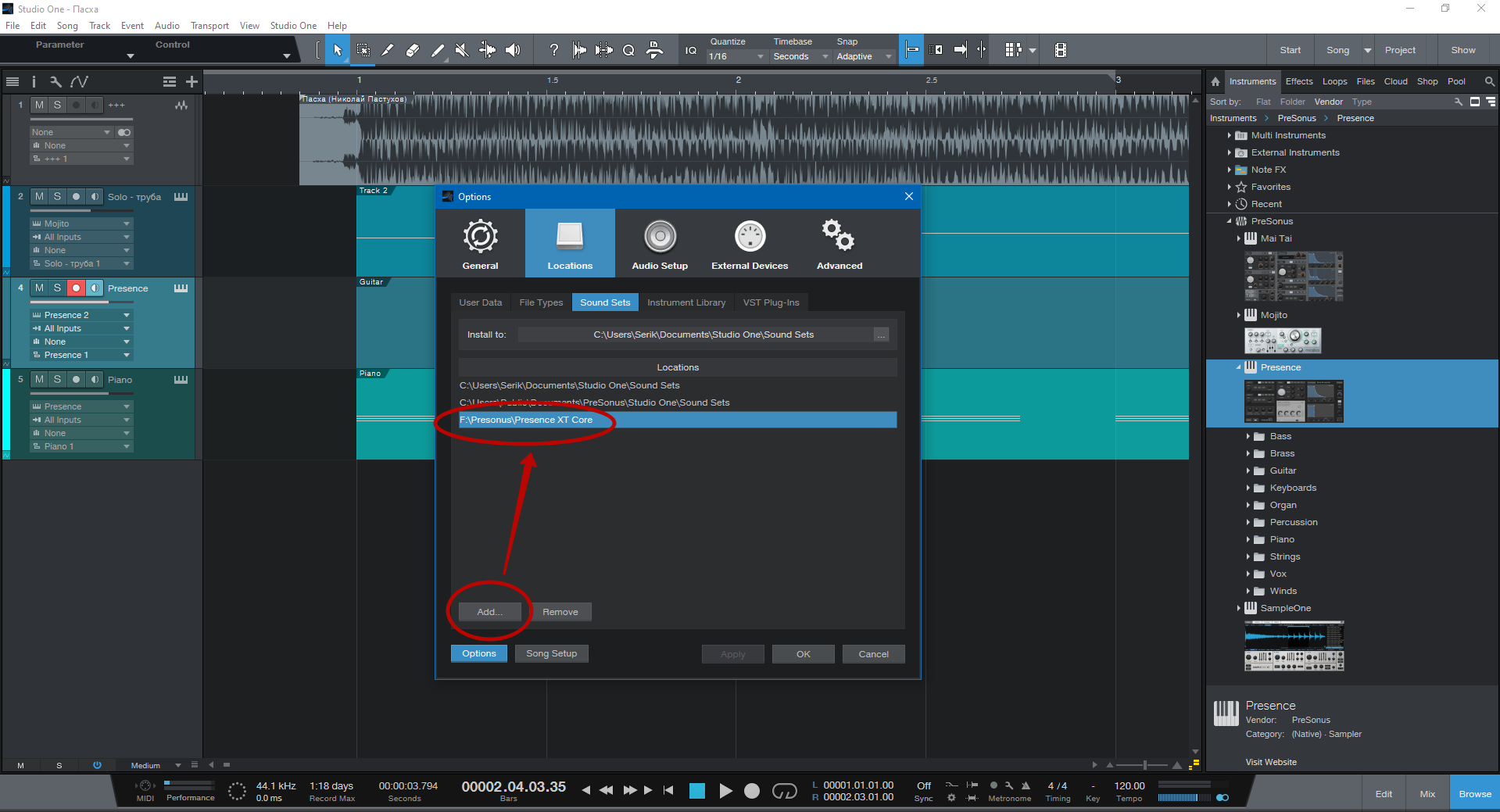Open the track inspector 'i' icon
The image size is (1500, 812).
pyautogui.click(x=34, y=81)
